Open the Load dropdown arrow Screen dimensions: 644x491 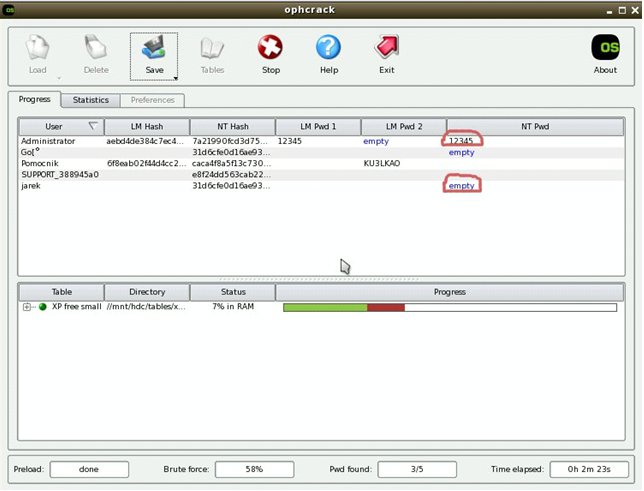(x=59, y=78)
